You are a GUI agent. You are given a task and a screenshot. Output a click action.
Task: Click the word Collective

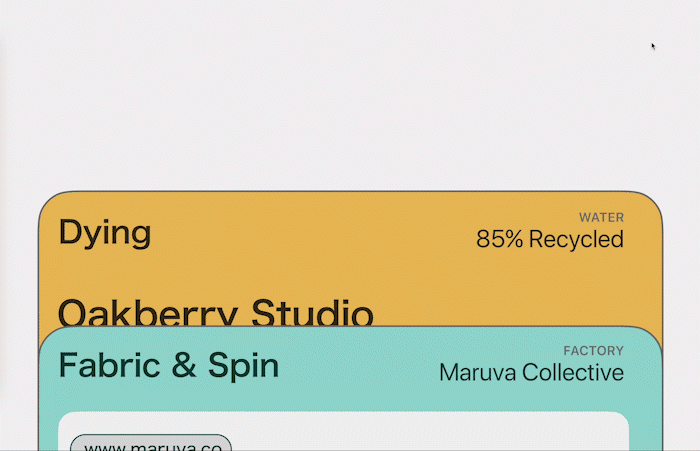(x=573, y=372)
